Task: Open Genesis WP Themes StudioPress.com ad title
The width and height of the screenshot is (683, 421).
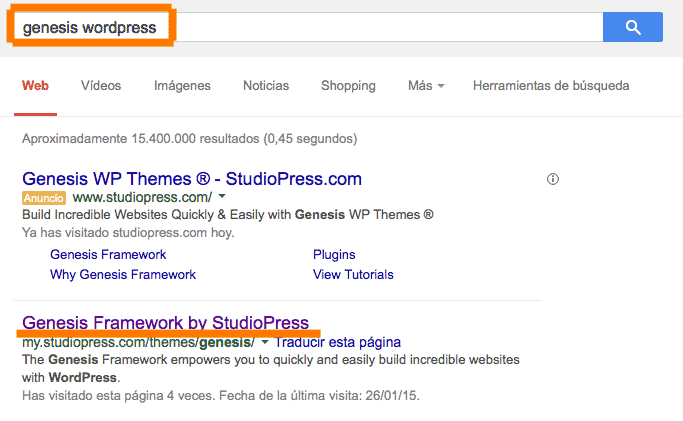Action: (192, 179)
